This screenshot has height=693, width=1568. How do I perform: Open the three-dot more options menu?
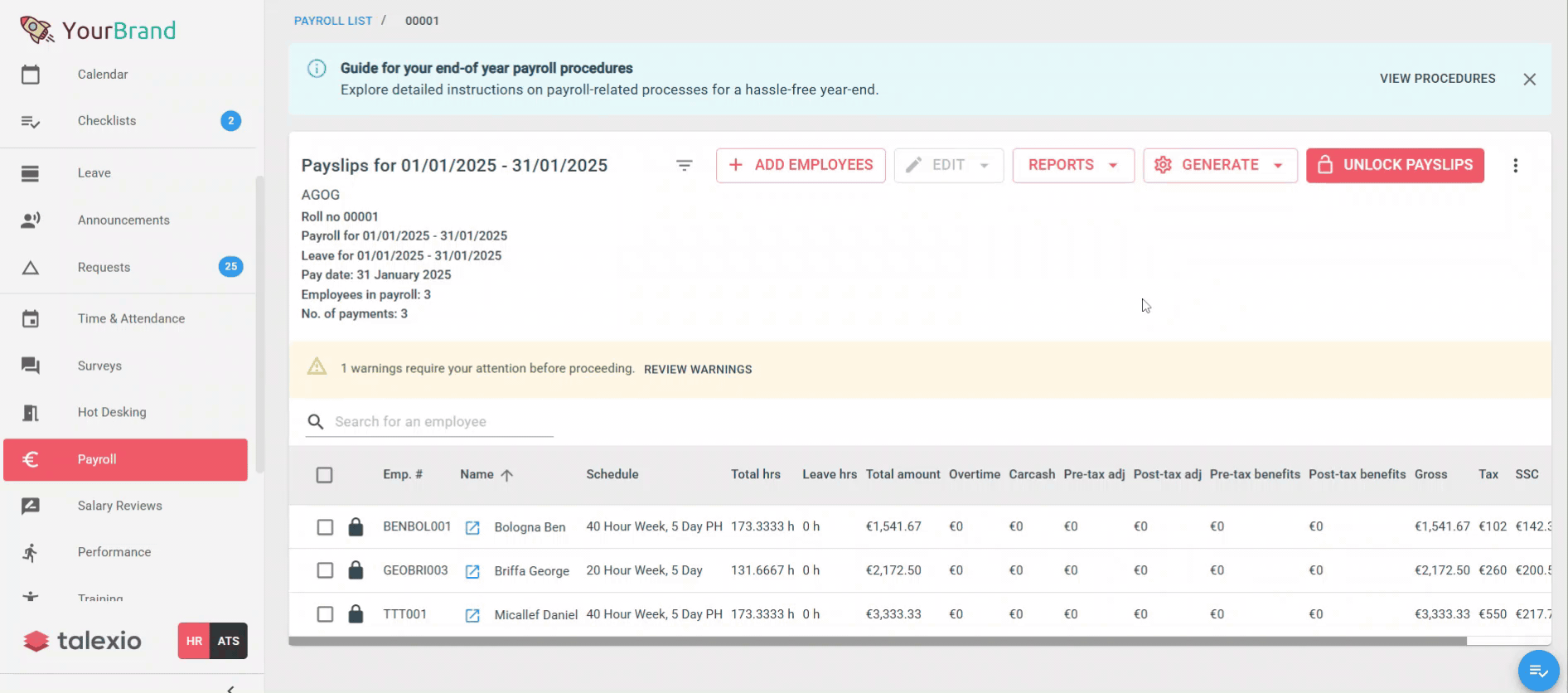tap(1516, 166)
